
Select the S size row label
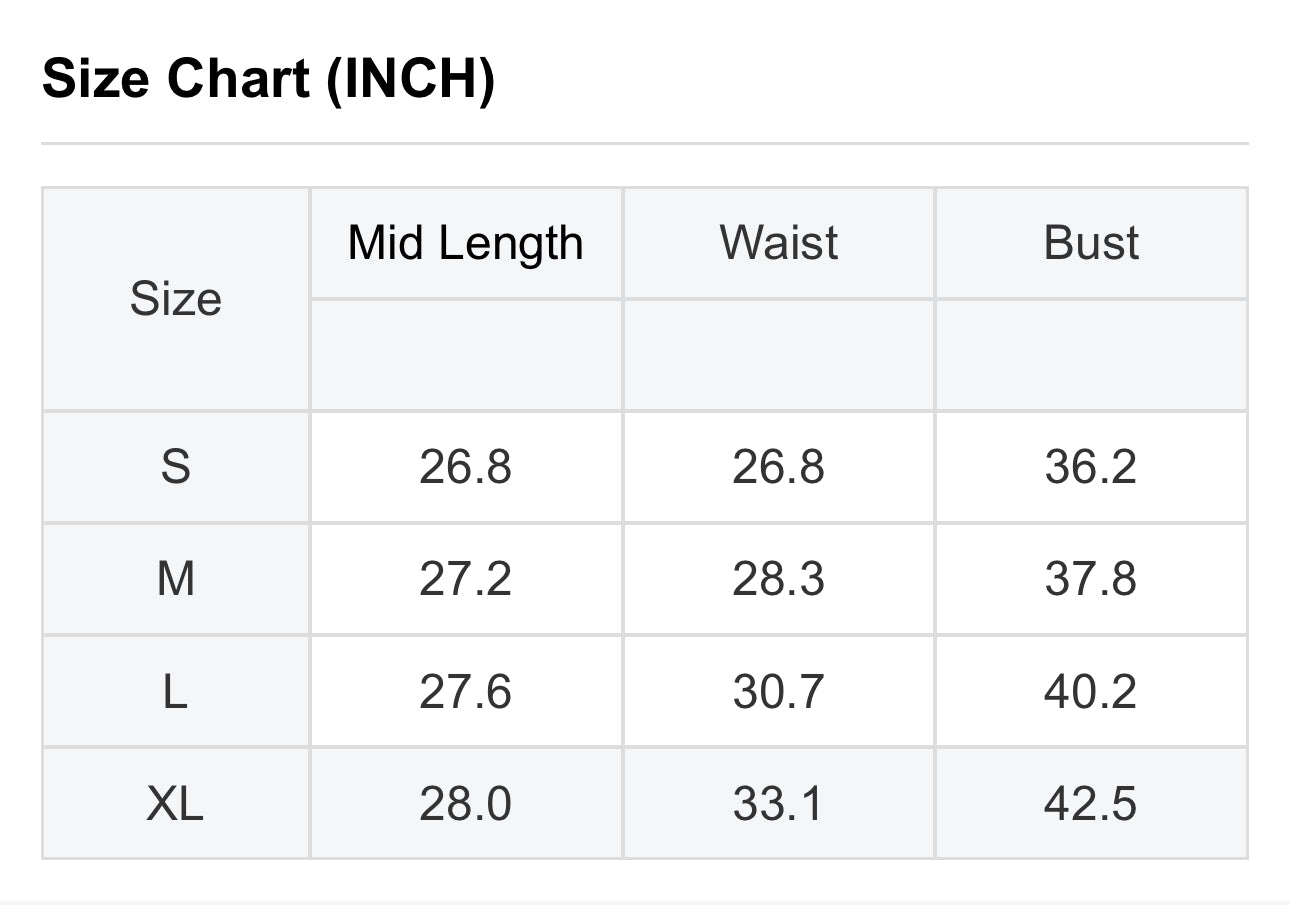pyautogui.click(x=176, y=467)
